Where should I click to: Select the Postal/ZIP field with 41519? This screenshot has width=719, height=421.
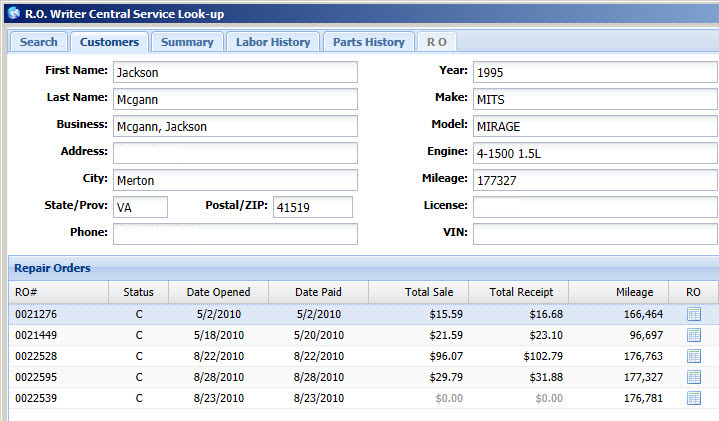coord(312,207)
